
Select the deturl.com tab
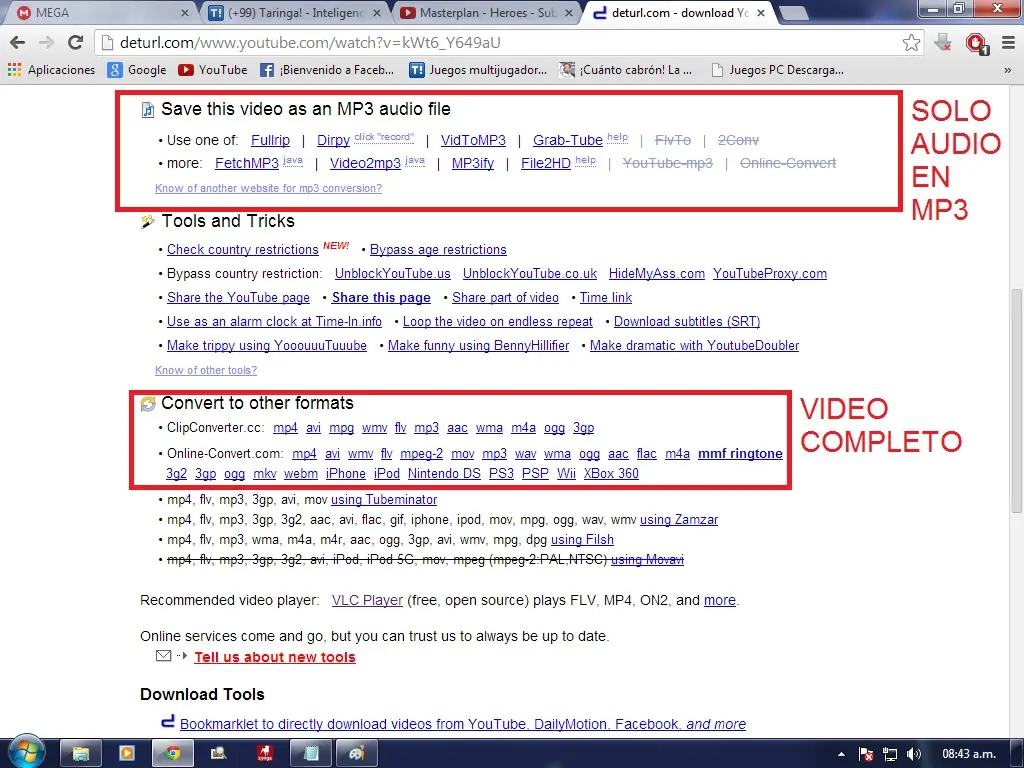pyautogui.click(x=679, y=12)
